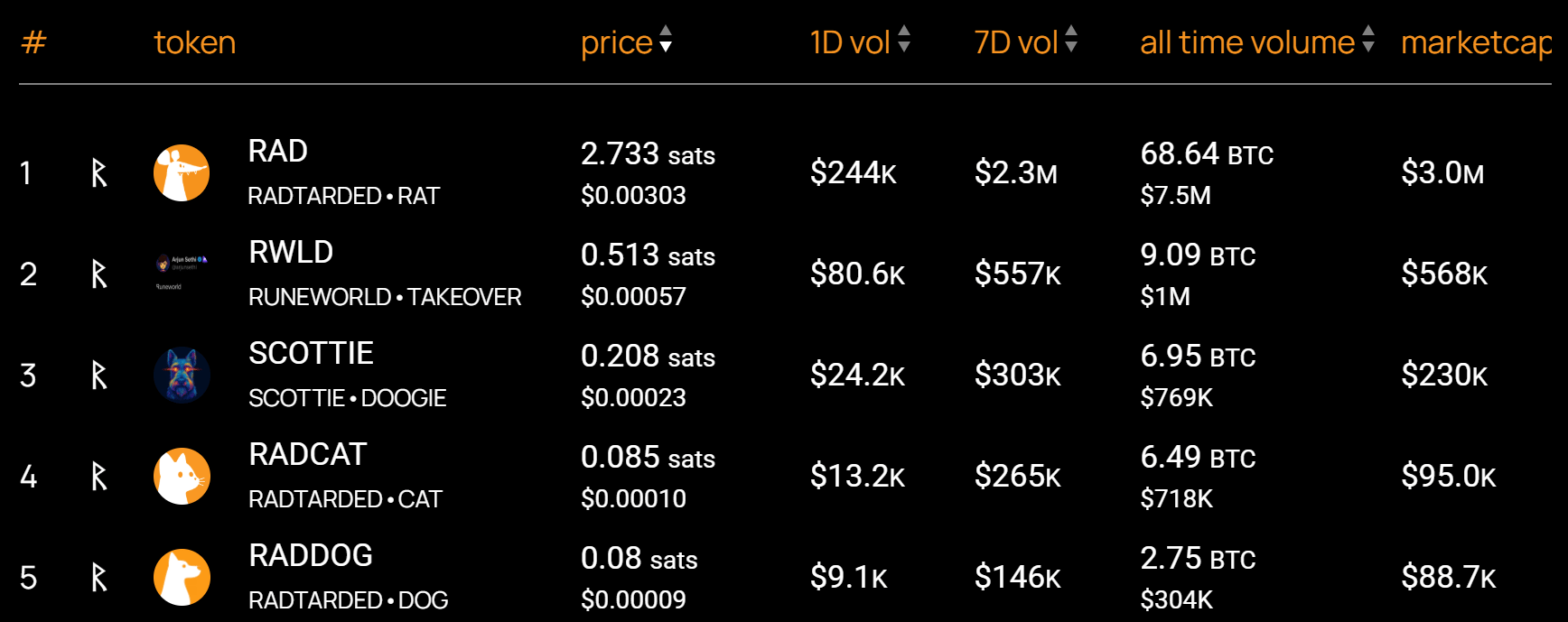The image size is (1568, 622).
Task: Open the SCOTTIE•DOOGIE token link
Action: coord(348,398)
